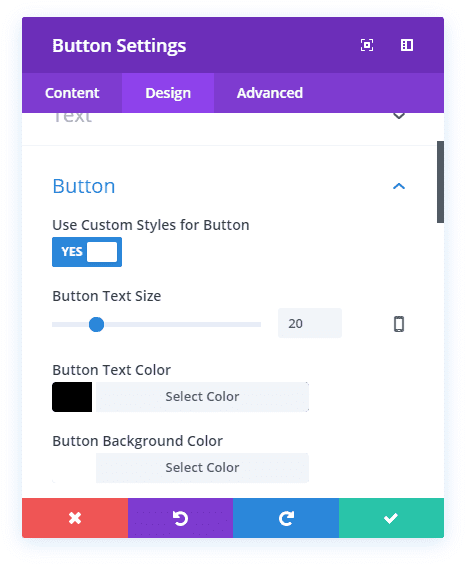Image resolution: width=466 pixels, height=564 pixels.
Task: Click the phone responsive icon for text size
Action: [x=399, y=324]
